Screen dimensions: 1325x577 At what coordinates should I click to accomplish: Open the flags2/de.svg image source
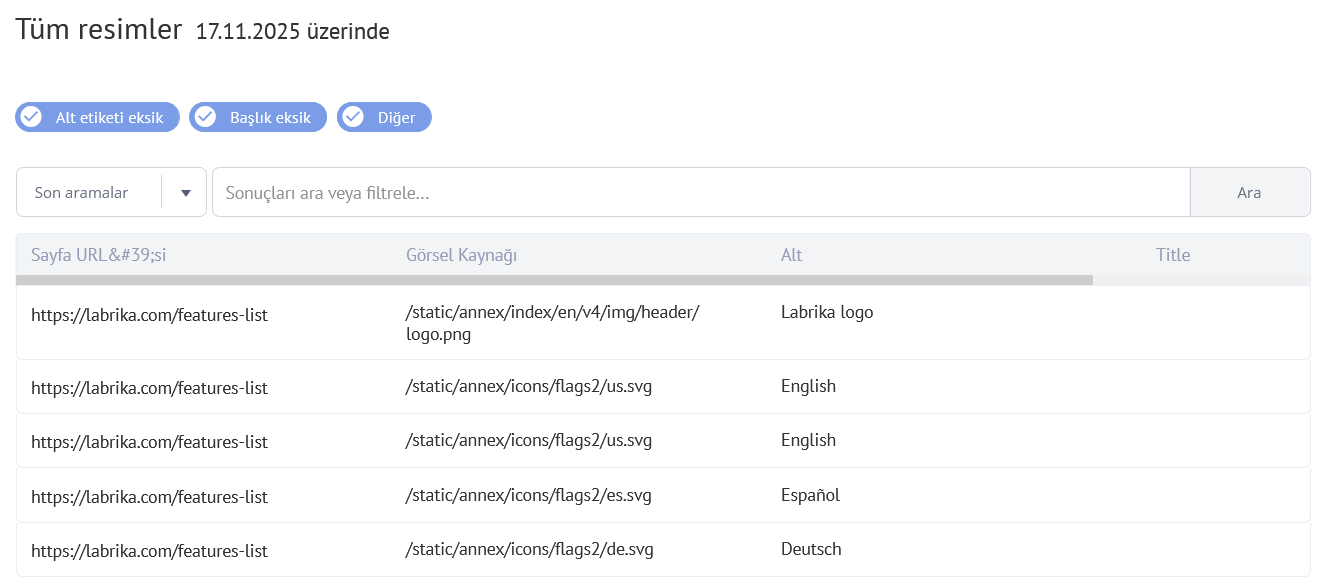click(529, 549)
